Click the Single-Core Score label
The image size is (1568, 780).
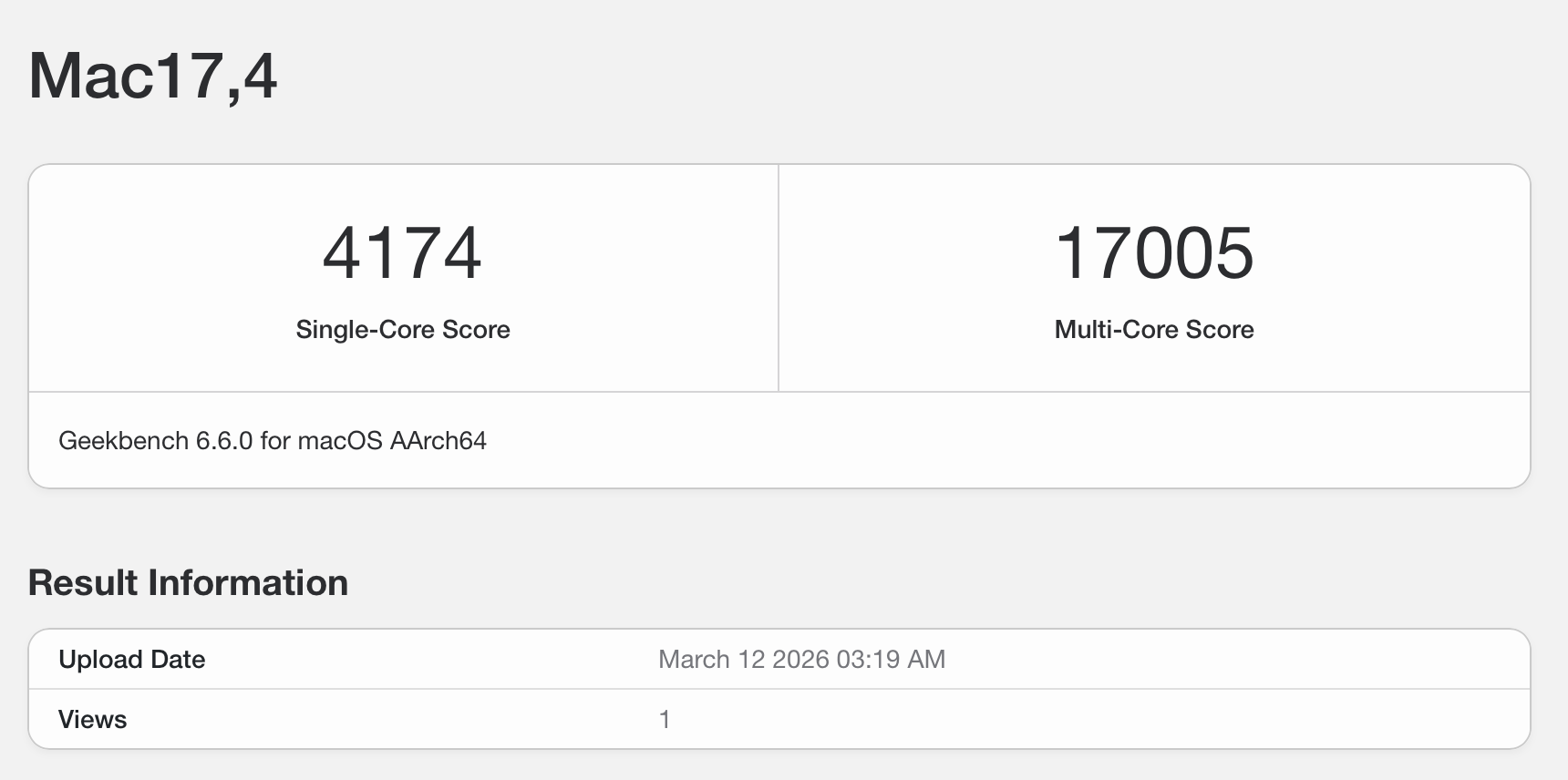(402, 330)
